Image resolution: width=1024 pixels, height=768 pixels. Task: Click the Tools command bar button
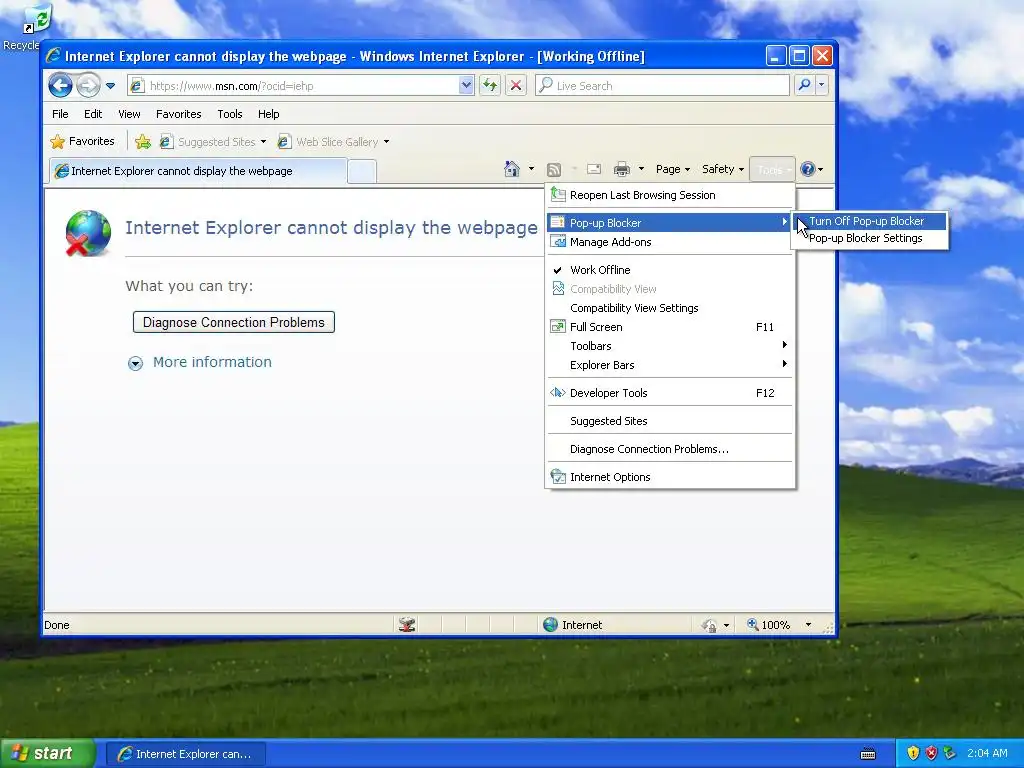[772, 170]
